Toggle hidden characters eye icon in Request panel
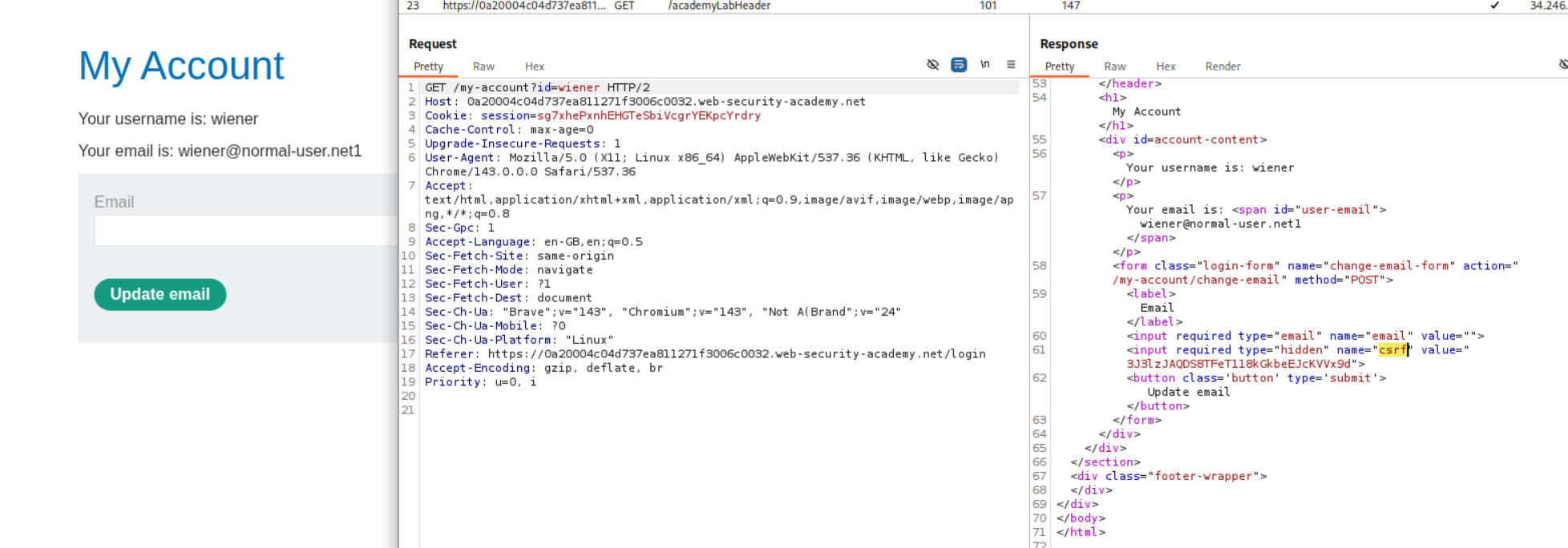The image size is (1568, 548). 932,65
